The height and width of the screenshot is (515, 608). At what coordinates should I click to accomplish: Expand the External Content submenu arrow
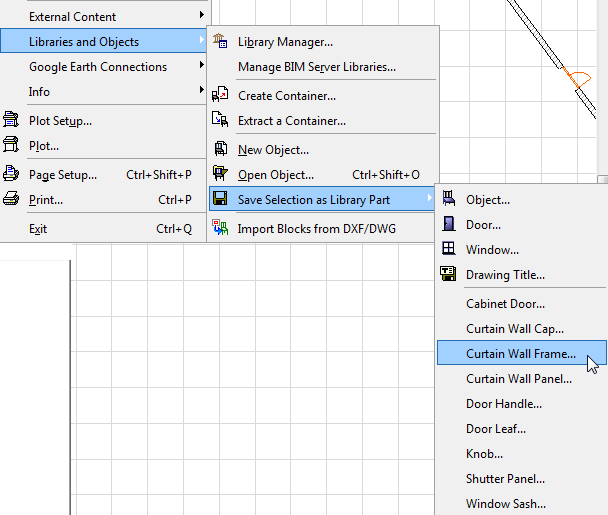pos(202,15)
